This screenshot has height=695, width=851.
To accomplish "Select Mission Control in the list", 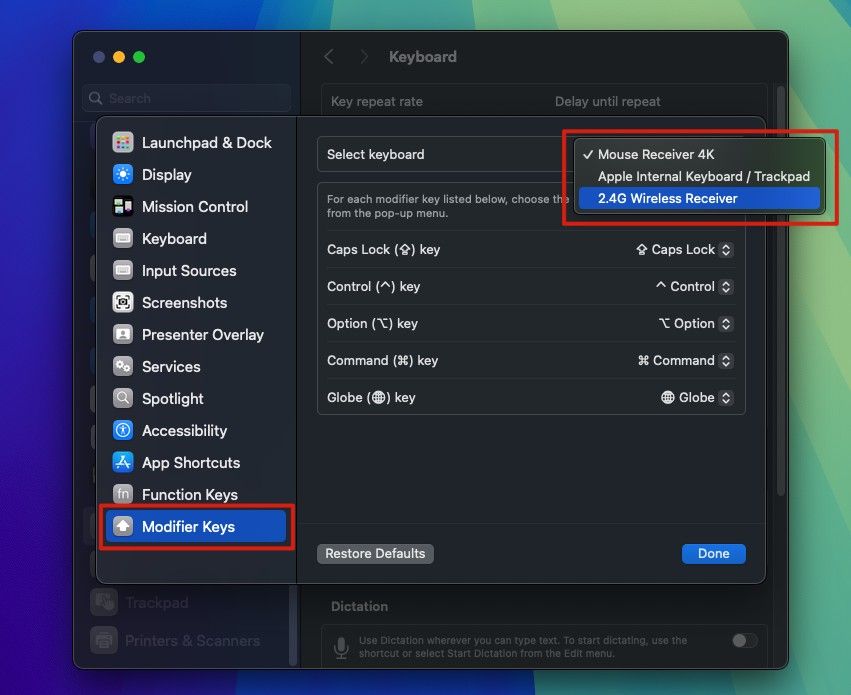I will (196, 207).
